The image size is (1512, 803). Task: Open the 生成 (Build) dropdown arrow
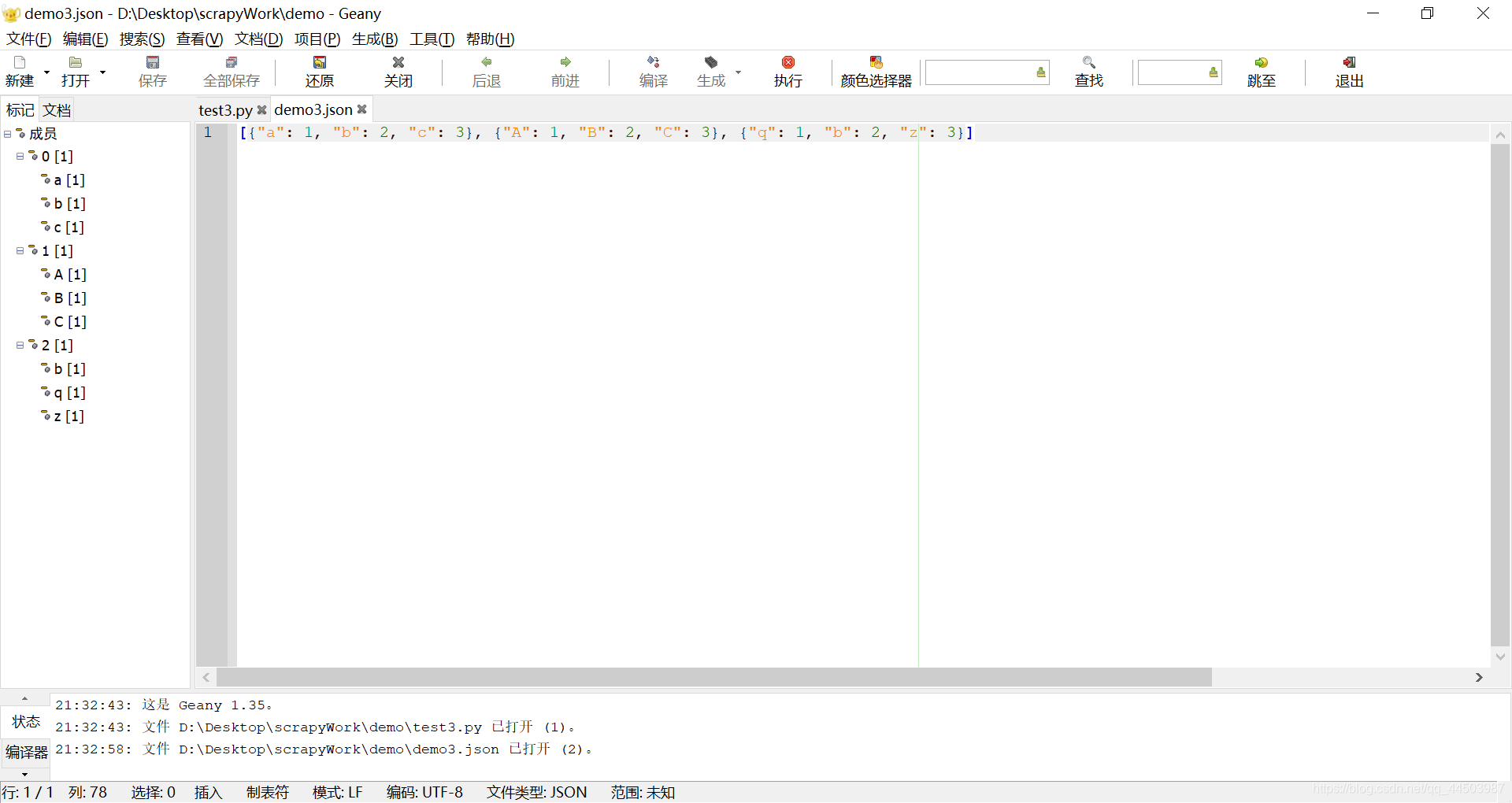[x=738, y=71]
